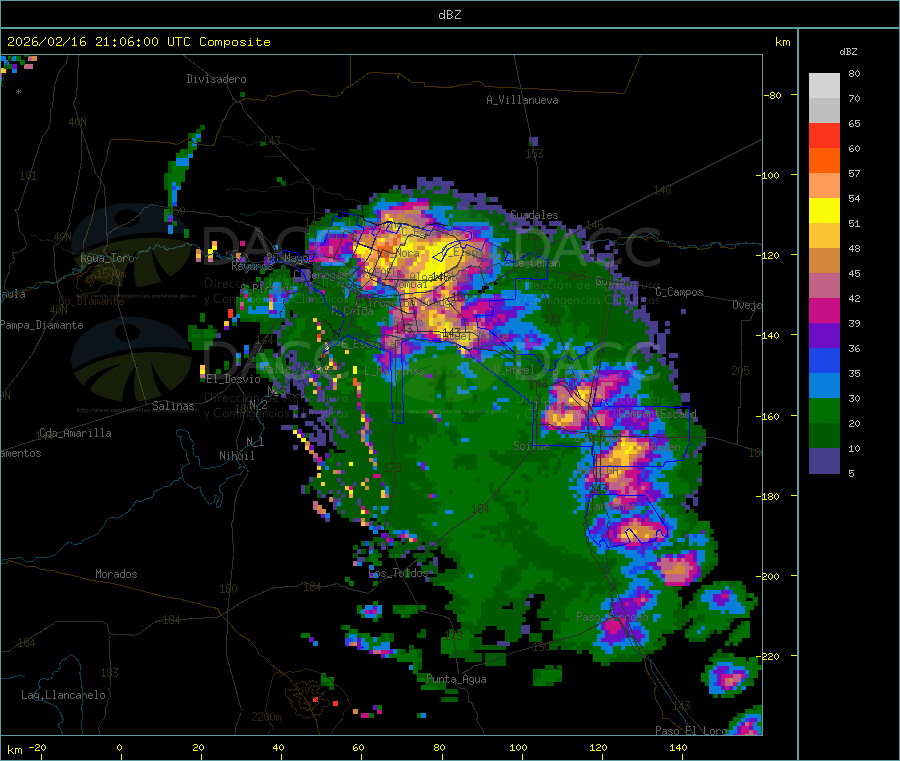The width and height of the screenshot is (900, 761).
Task: Click the 'A_Villanueva' place label
Action: pos(522,100)
